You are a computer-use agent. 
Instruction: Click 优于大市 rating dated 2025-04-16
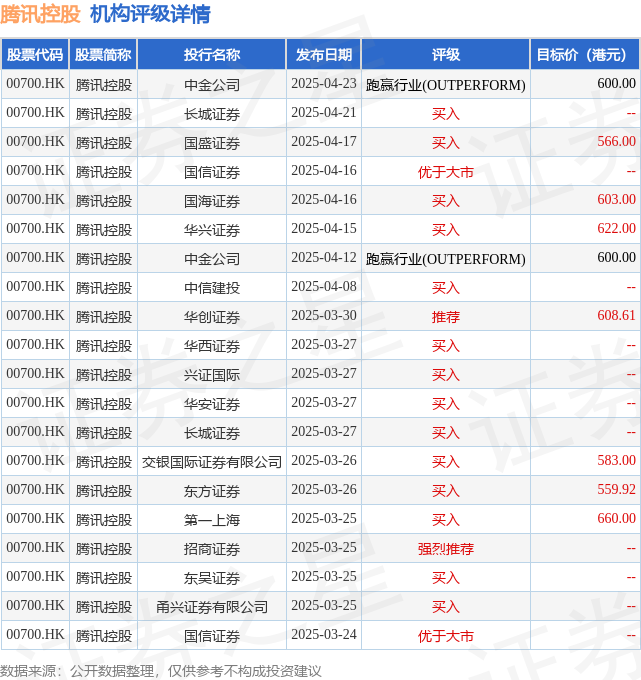click(445, 172)
